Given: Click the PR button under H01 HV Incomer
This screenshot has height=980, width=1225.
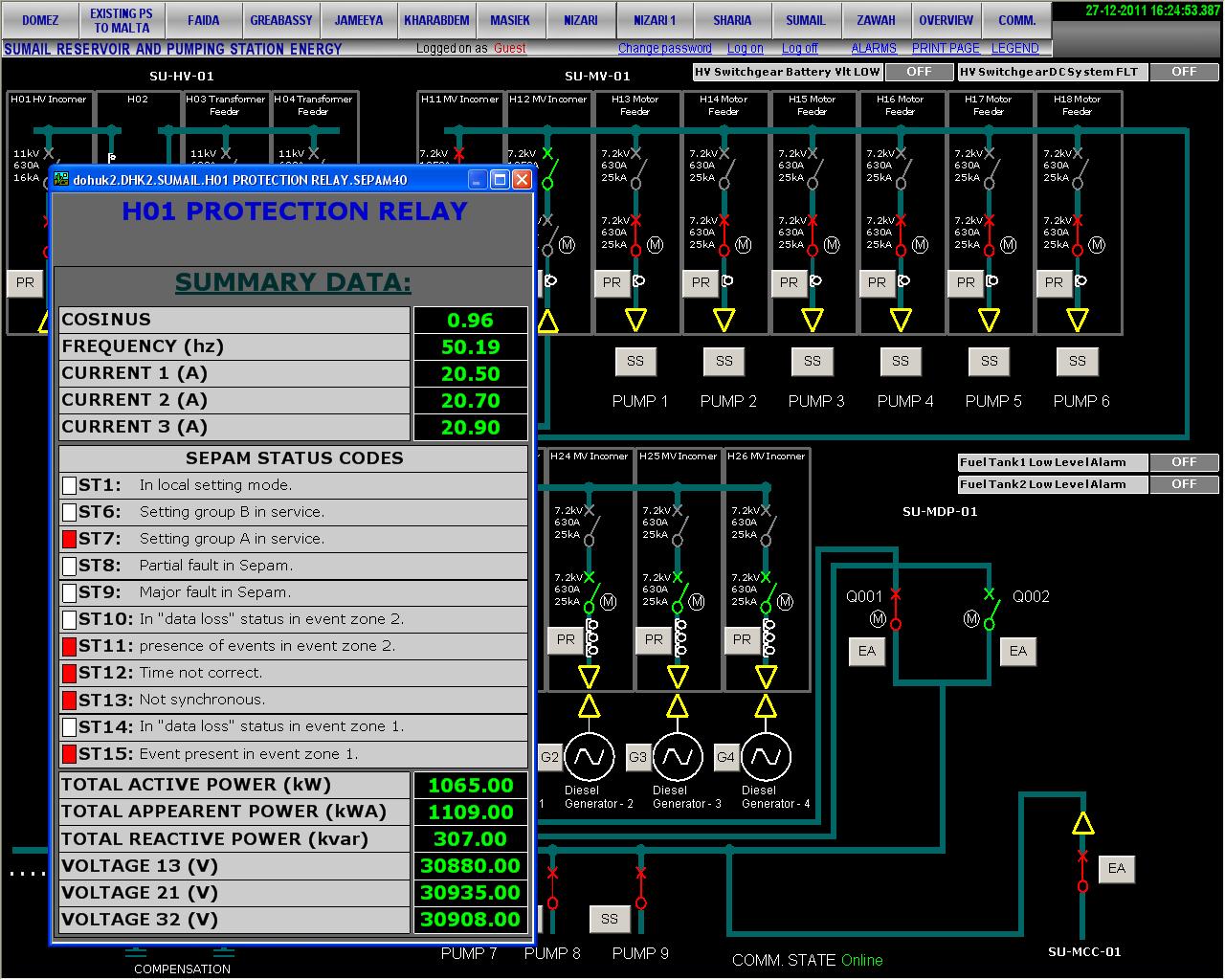Looking at the screenshot, I should point(26,282).
